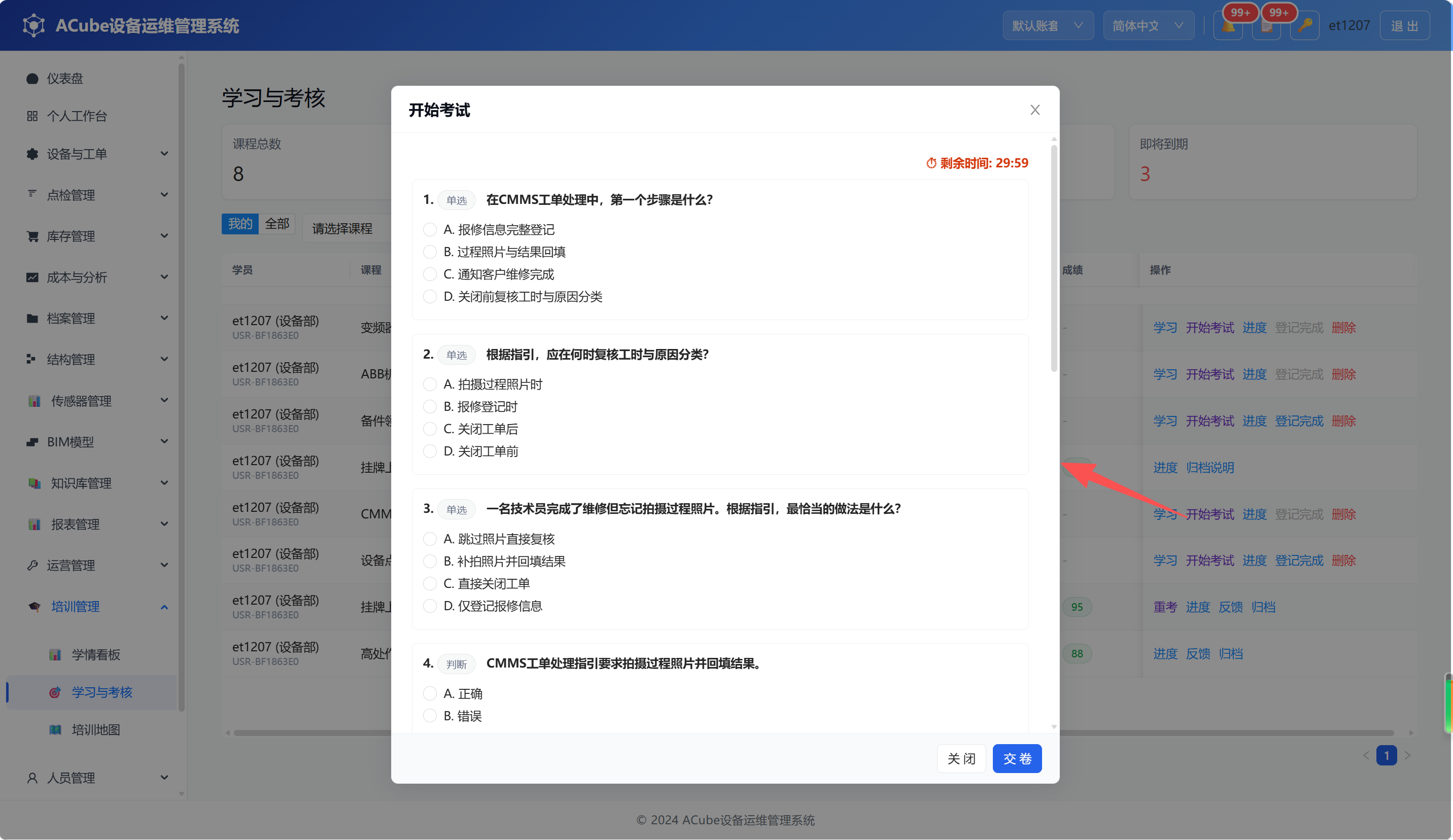Expand the 人员管理 menu
Image resolution: width=1453 pixels, height=840 pixels.
pyautogui.click(x=164, y=778)
